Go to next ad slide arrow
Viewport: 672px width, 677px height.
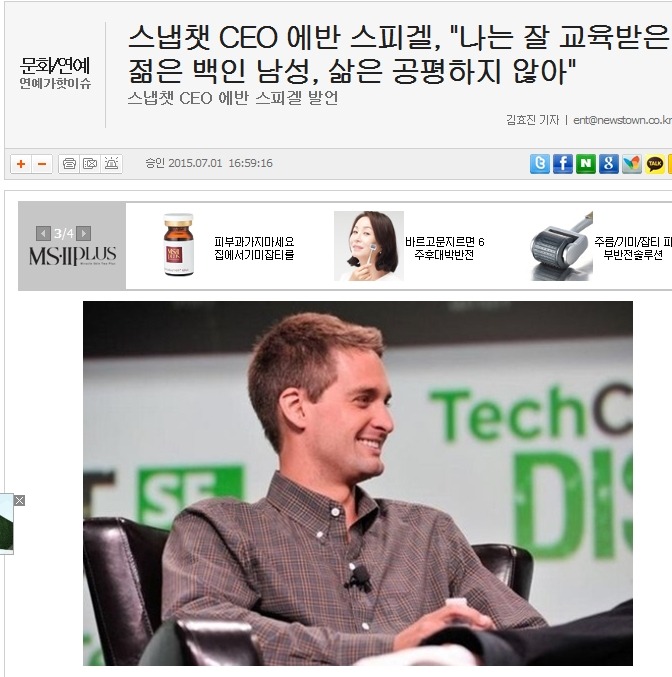84,234
